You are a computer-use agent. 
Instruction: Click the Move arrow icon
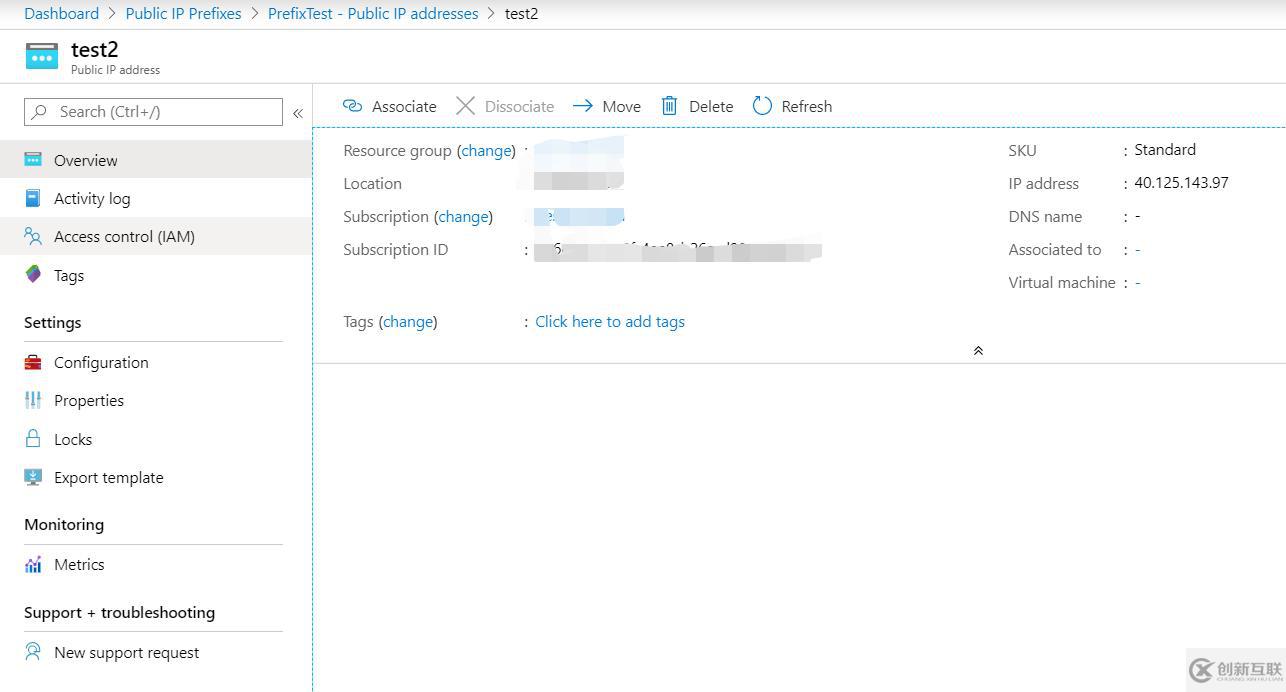pyautogui.click(x=583, y=106)
